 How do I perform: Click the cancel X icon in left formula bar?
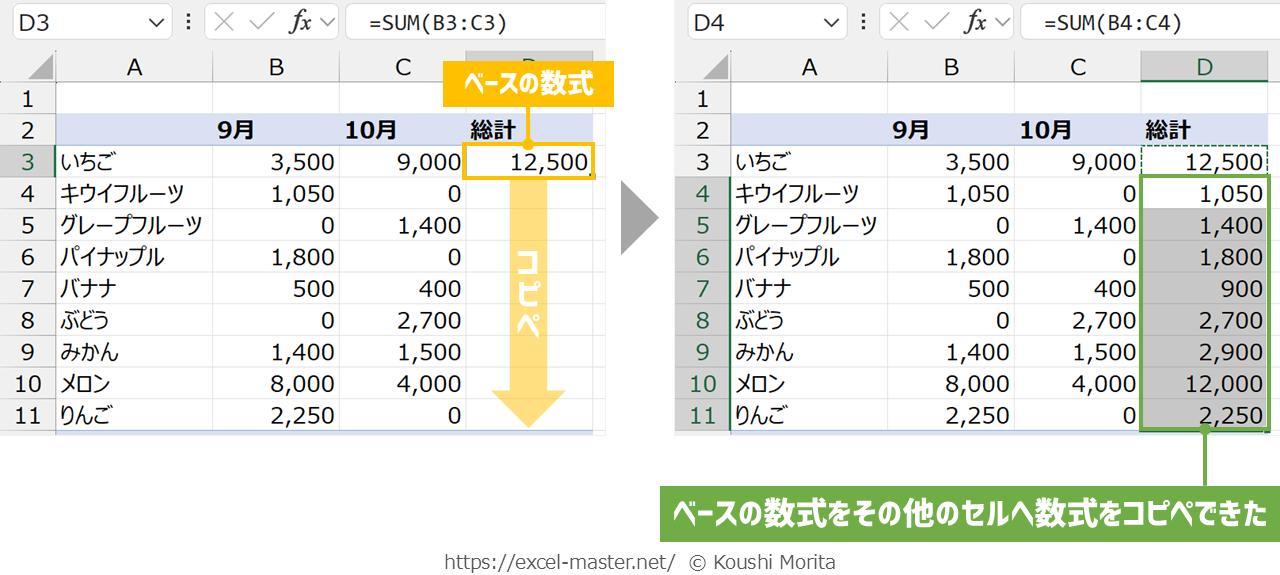[x=227, y=23]
